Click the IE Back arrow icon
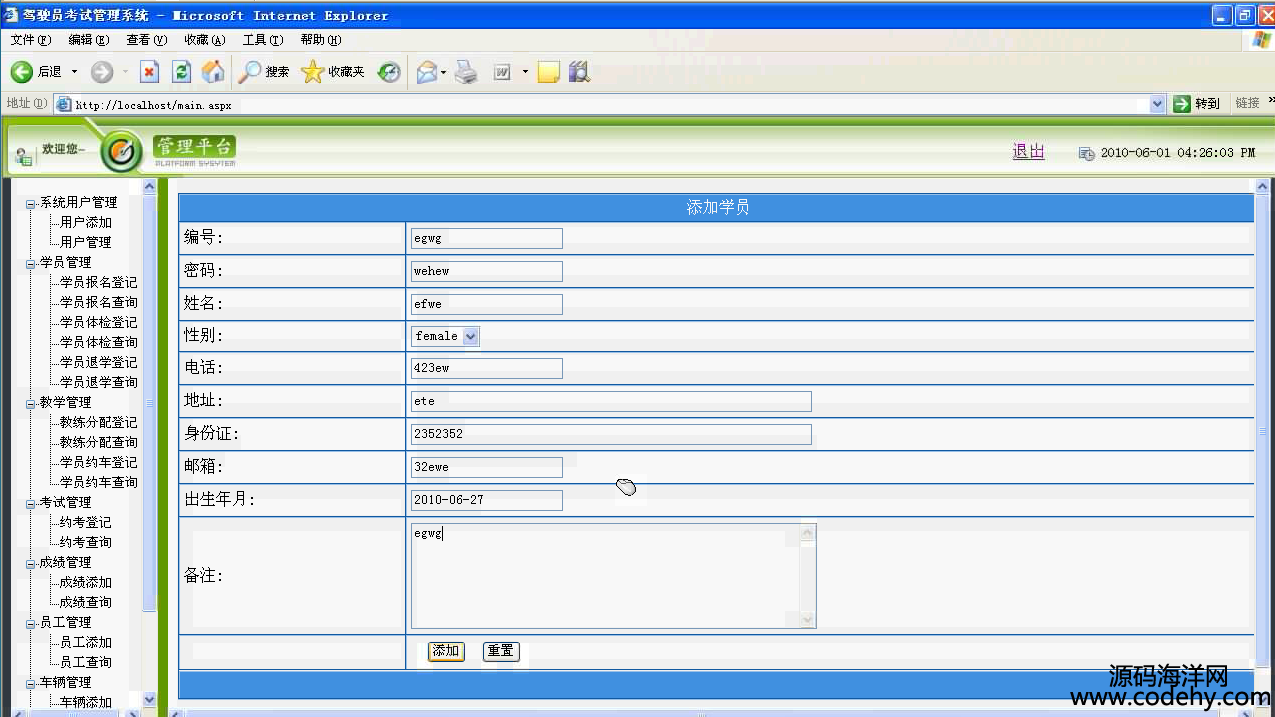Viewport: 1275px width, 717px height. click(x=22, y=72)
